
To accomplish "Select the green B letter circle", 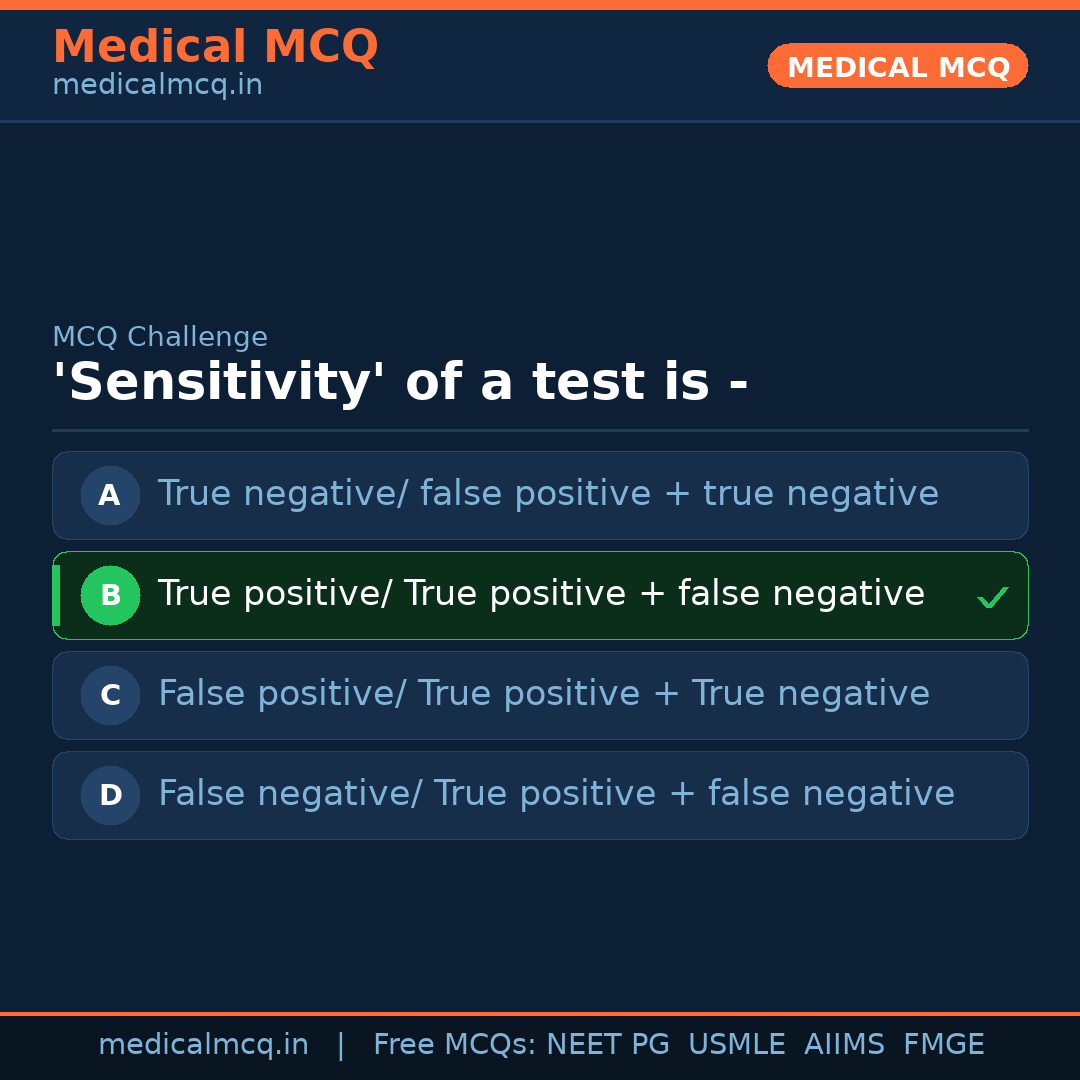I will [x=110, y=595].
